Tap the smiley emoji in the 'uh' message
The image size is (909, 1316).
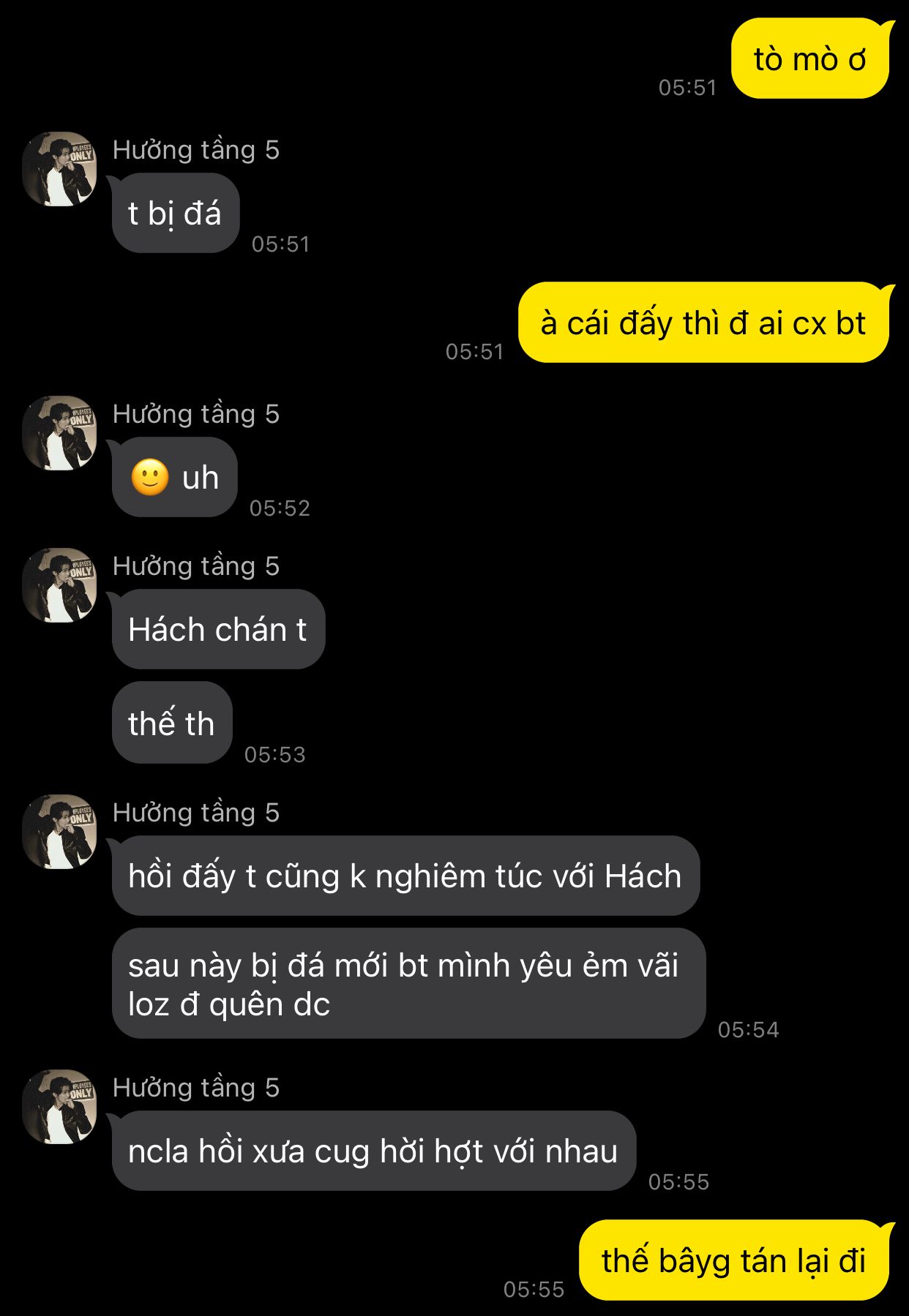point(150,478)
